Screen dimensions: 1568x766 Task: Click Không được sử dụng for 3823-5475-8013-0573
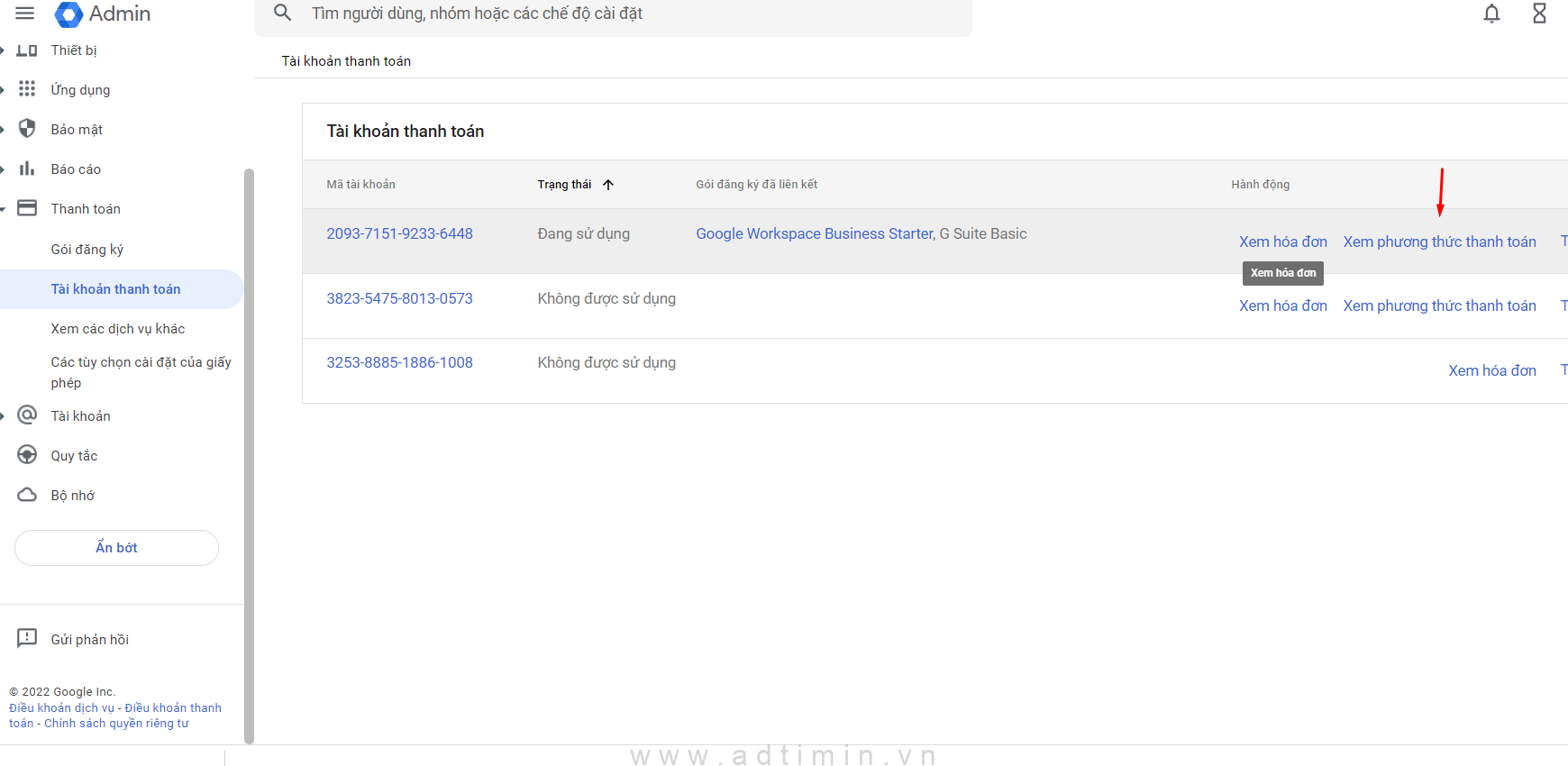click(606, 298)
